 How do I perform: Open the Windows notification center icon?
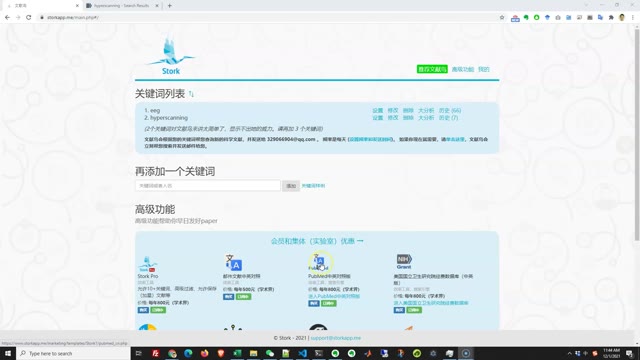pos(629,353)
